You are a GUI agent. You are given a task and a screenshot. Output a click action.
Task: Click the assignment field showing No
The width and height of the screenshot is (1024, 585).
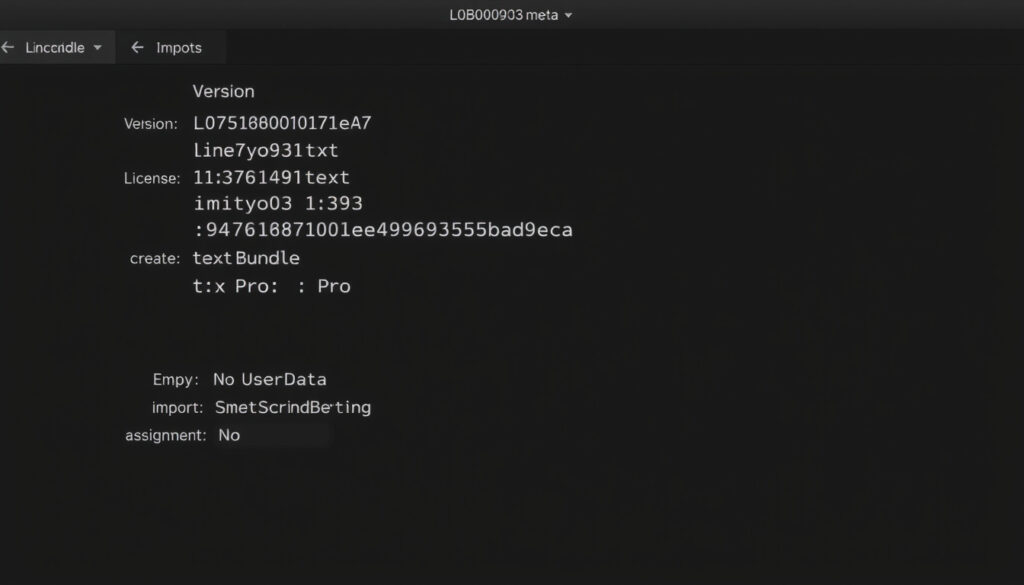tap(274, 435)
